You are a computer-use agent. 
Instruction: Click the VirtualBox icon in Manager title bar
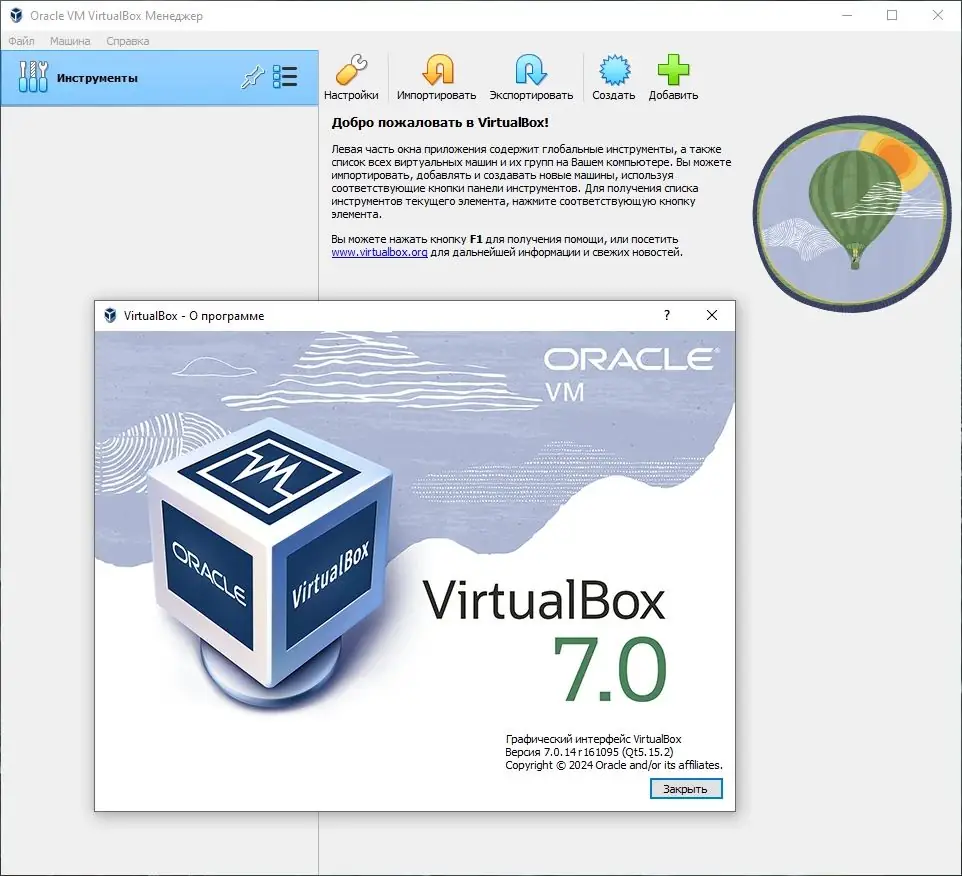[x=16, y=15]
